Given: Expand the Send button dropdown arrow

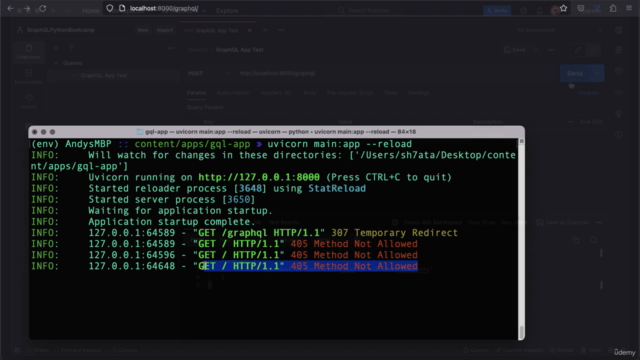Looking at the screenshot, I should point(598,73).
